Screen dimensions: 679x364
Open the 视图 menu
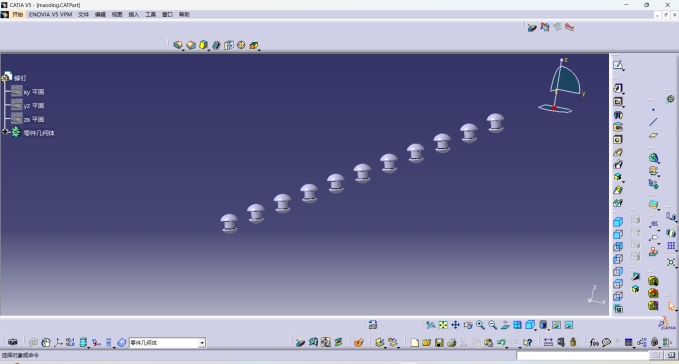coord(117,14)
